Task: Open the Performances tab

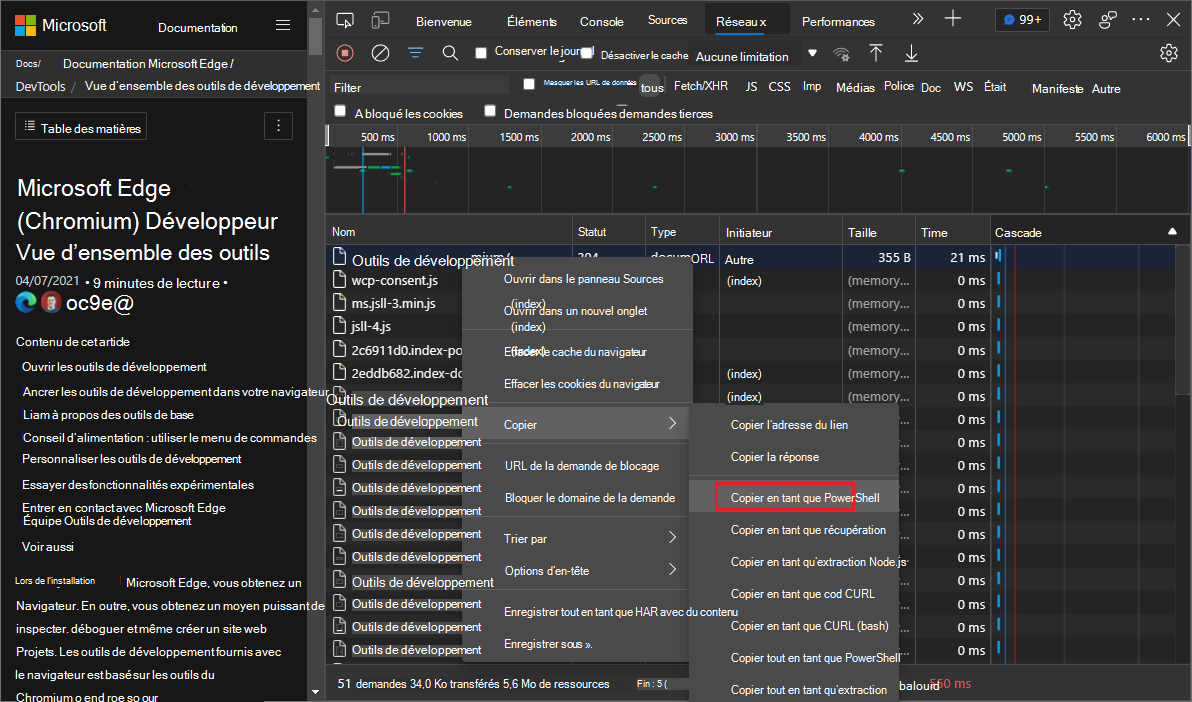Action: pos(838,21)
